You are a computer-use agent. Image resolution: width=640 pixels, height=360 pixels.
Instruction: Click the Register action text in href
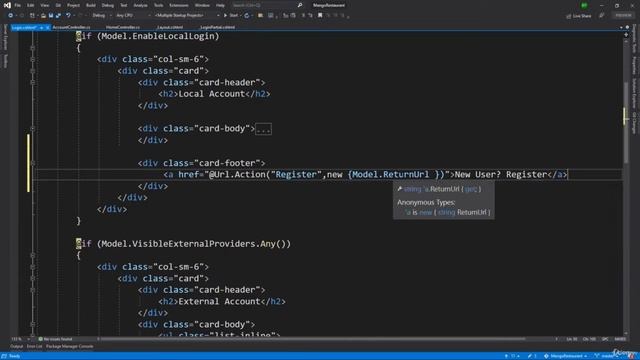(x=296, y=174)
